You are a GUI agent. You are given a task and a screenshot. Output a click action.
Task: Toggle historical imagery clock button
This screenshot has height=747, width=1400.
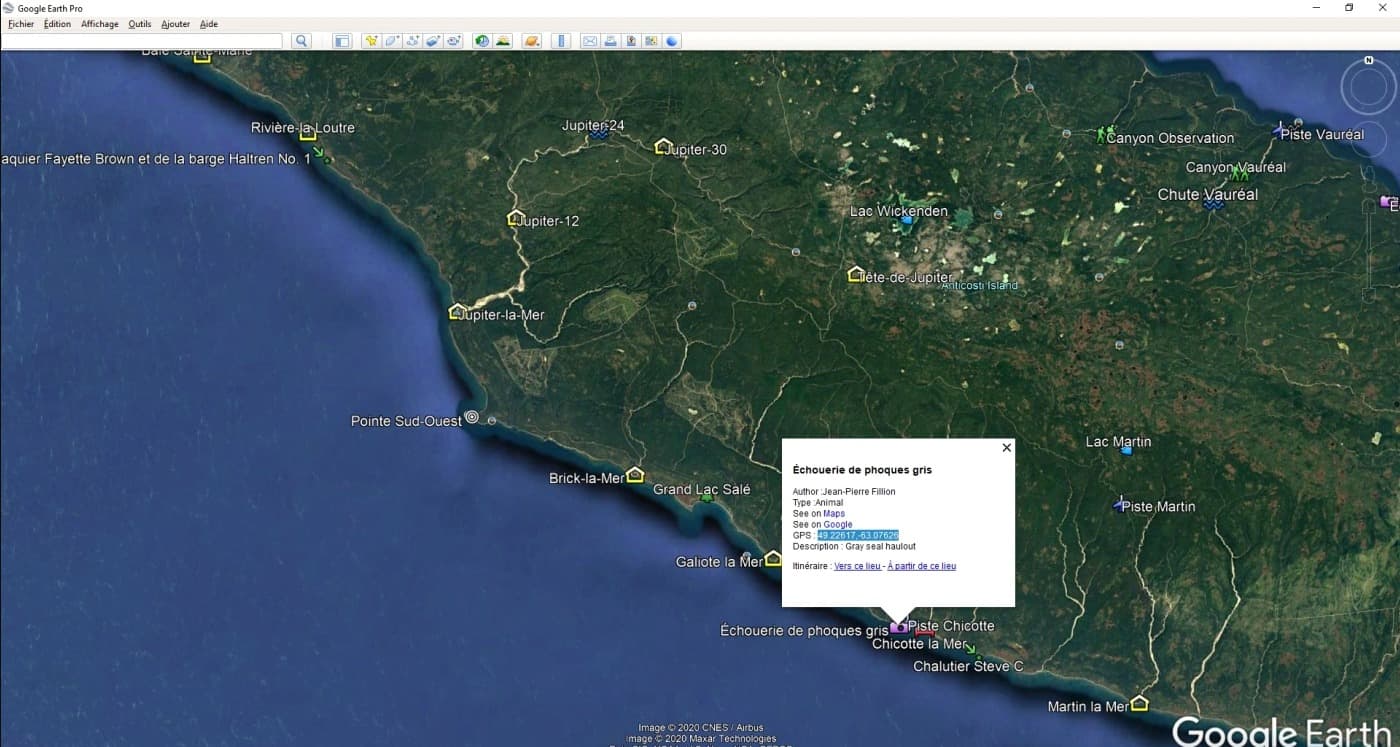coord(482,41)
